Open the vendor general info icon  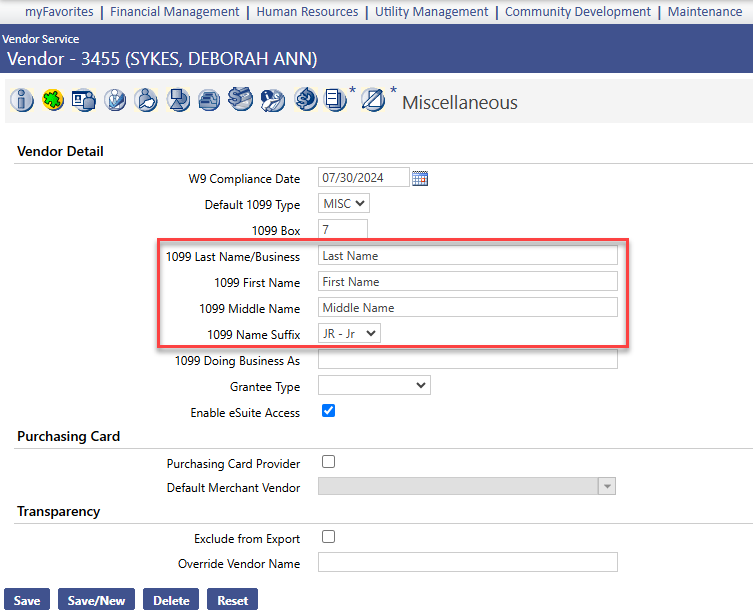22,100
